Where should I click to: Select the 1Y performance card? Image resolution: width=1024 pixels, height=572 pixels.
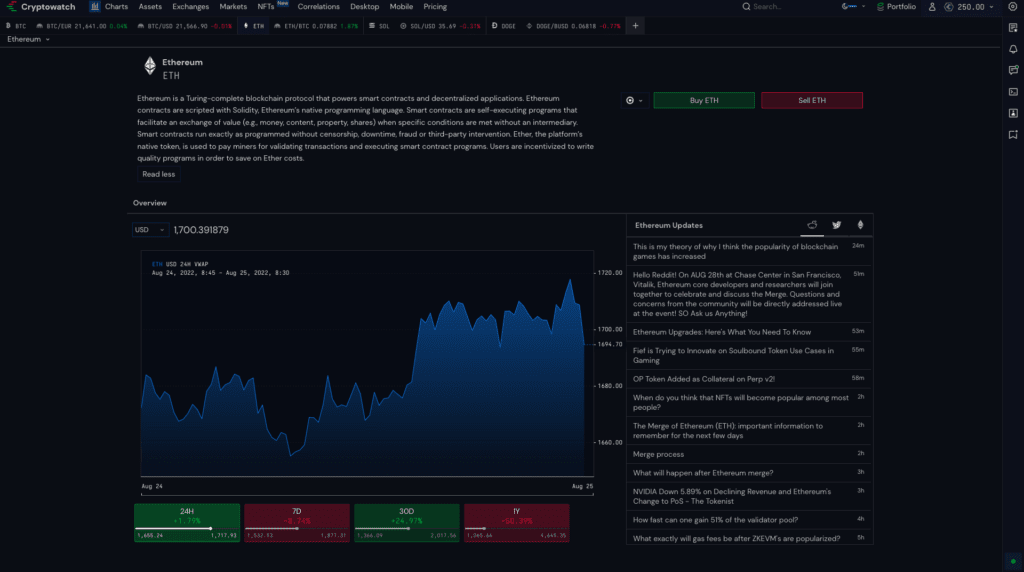pos(517,522)
